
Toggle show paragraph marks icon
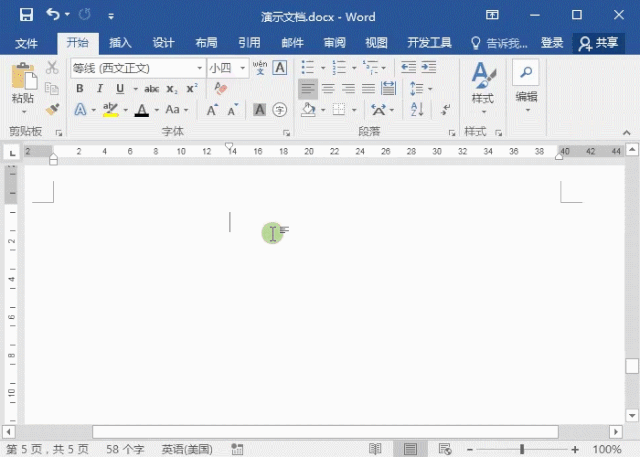445,110
